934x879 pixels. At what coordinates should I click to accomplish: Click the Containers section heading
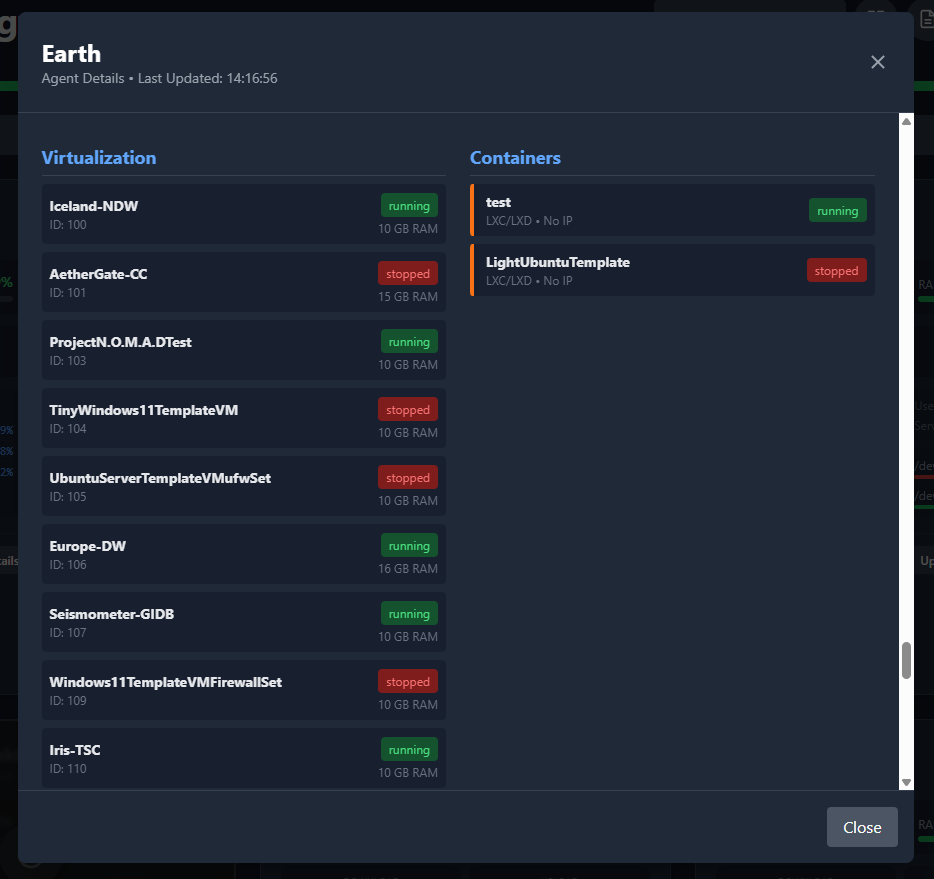coord(515,157)
